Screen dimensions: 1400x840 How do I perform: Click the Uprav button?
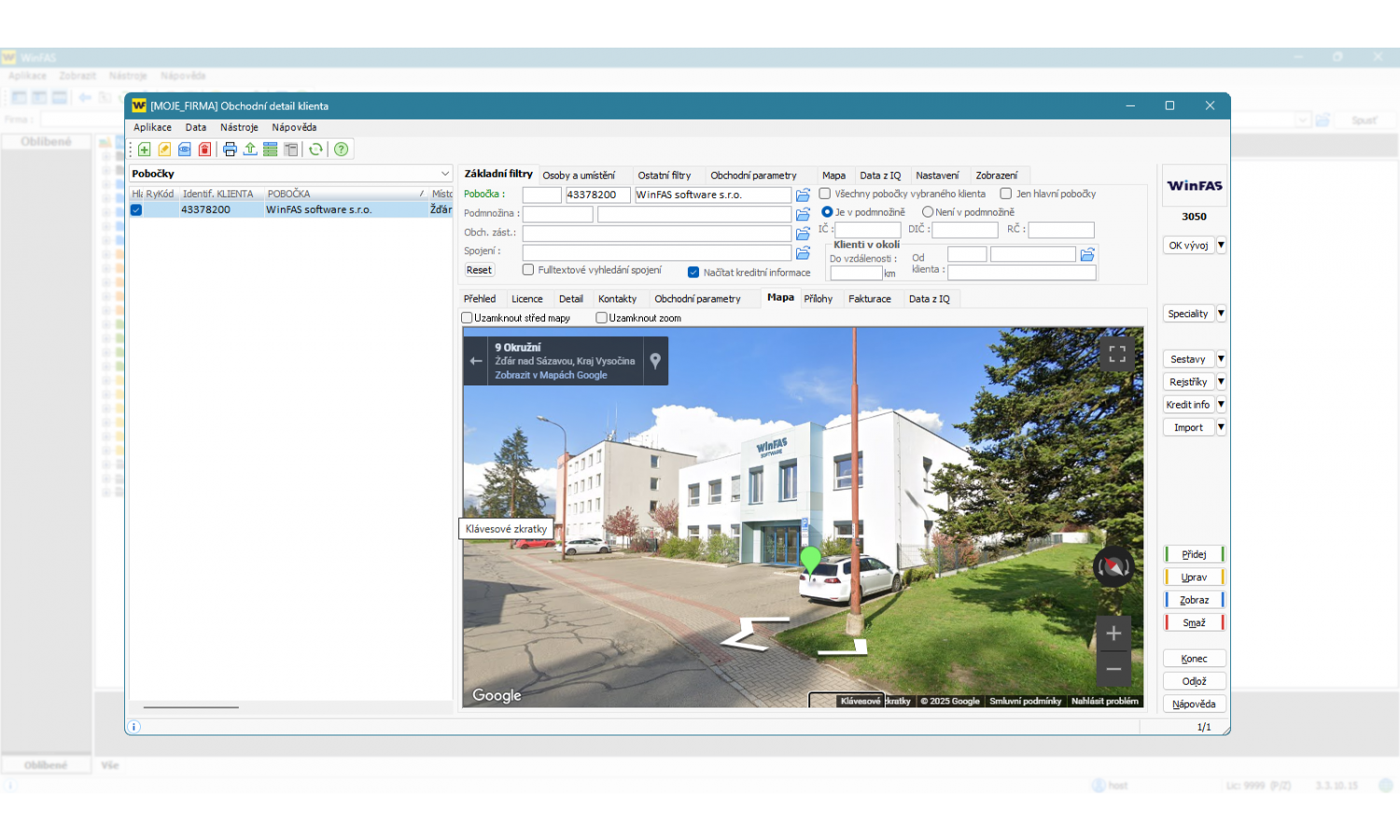(1194, 578)
